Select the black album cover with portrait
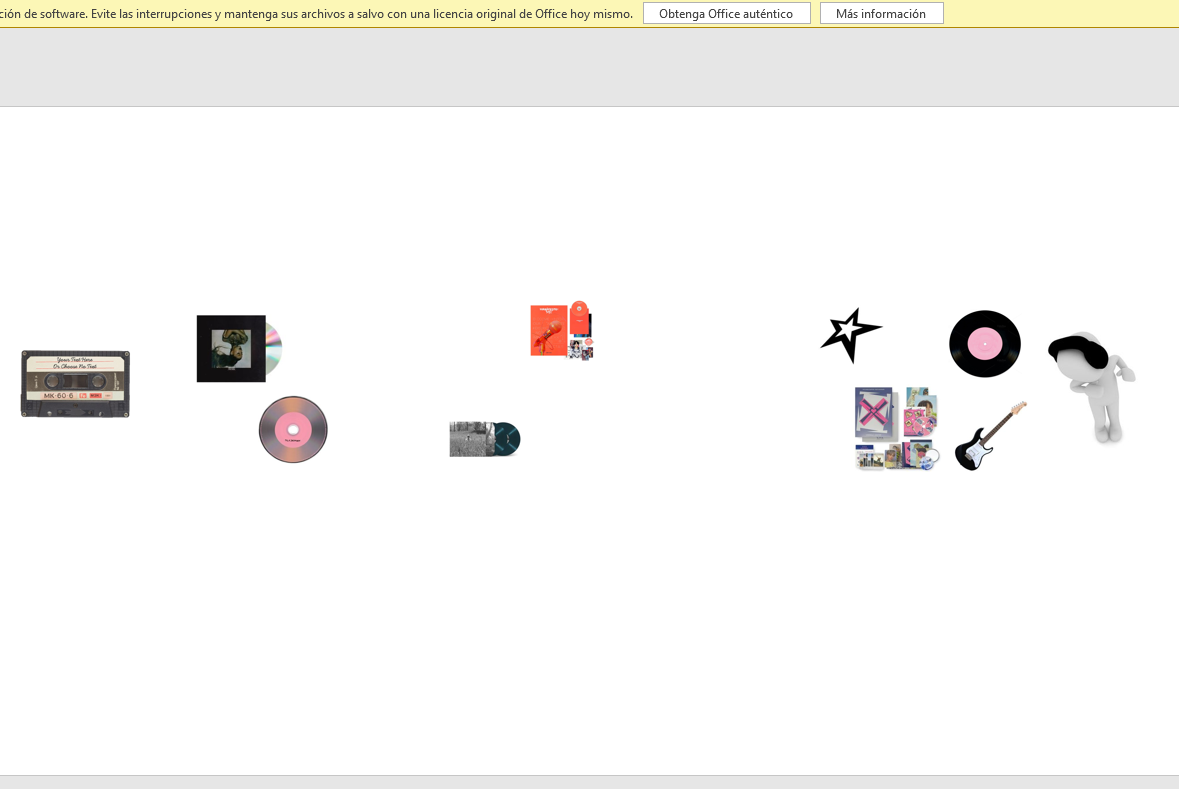Viewport: 1179px width, 789px height. point(231,349)
